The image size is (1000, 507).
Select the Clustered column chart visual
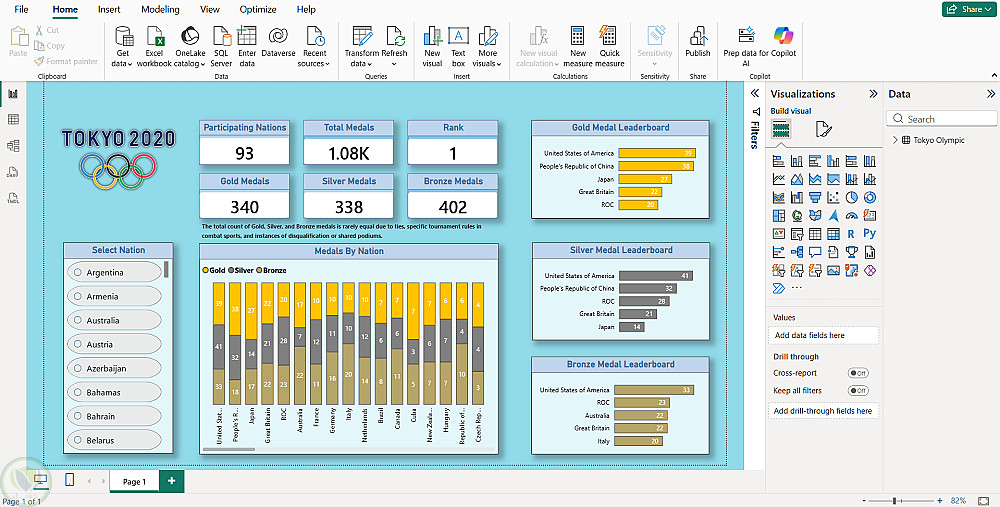pyautogui.click(x=833, y=161)
